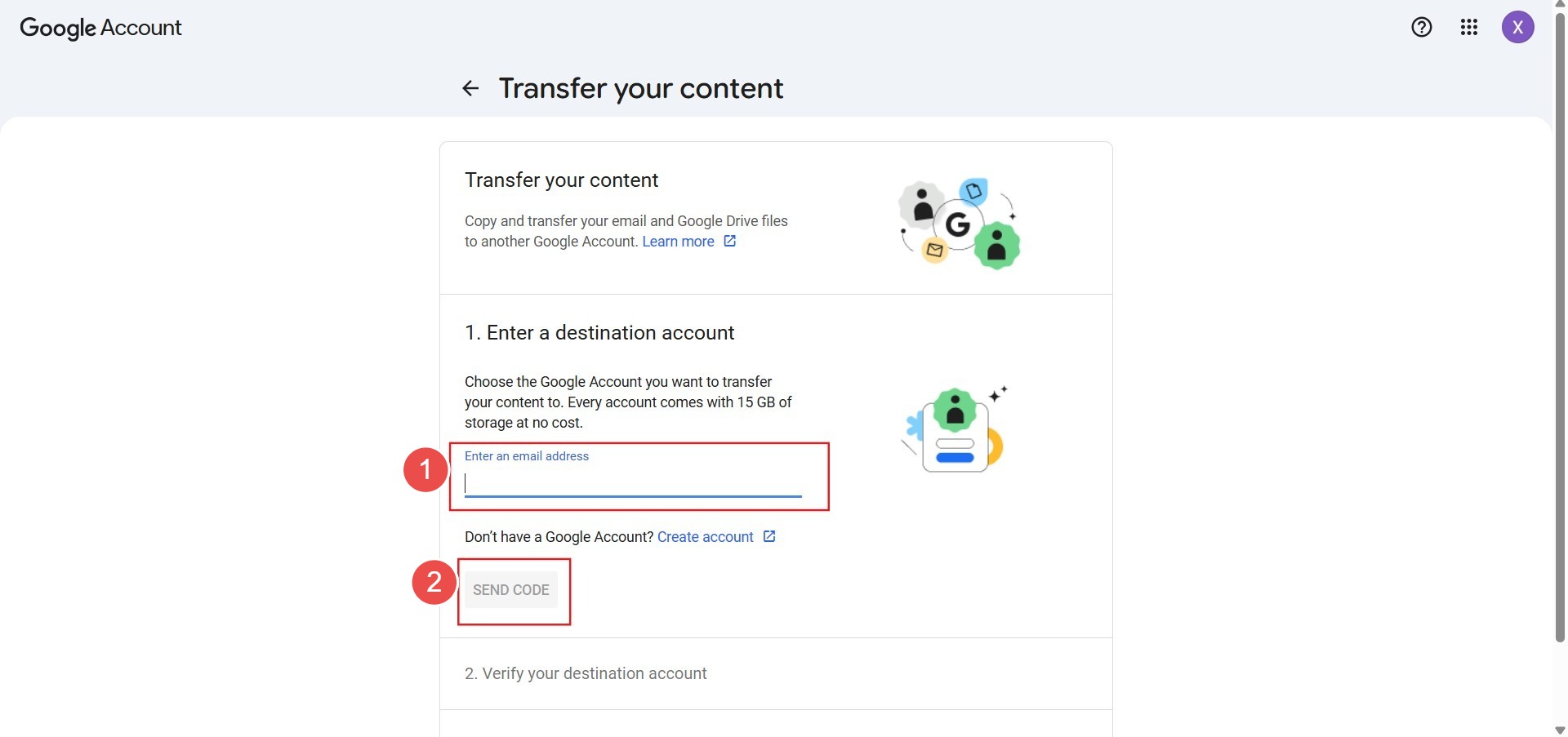The image size is (1568, 737).
Task: Open the Google apps grid
Action: [x=1469, y=28]
